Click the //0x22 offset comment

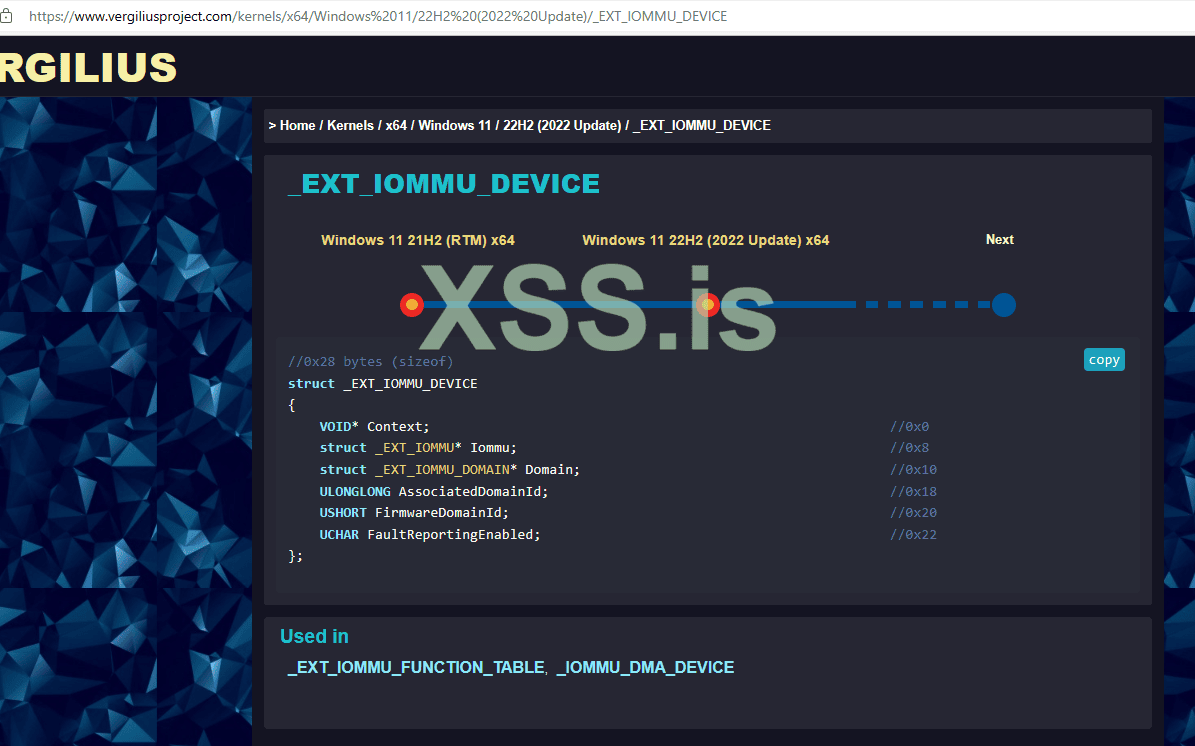(913, 535)
